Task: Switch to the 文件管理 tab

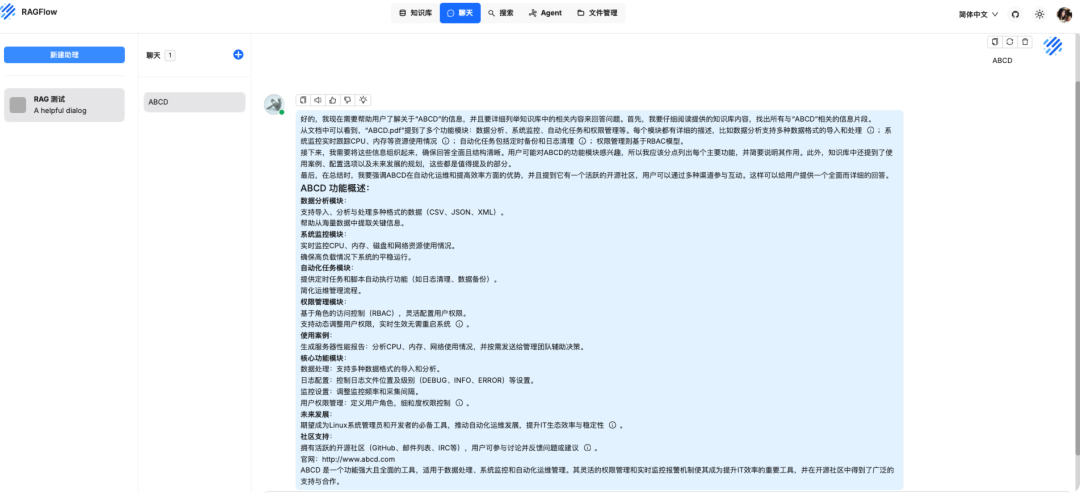Action: click(597, 13)
